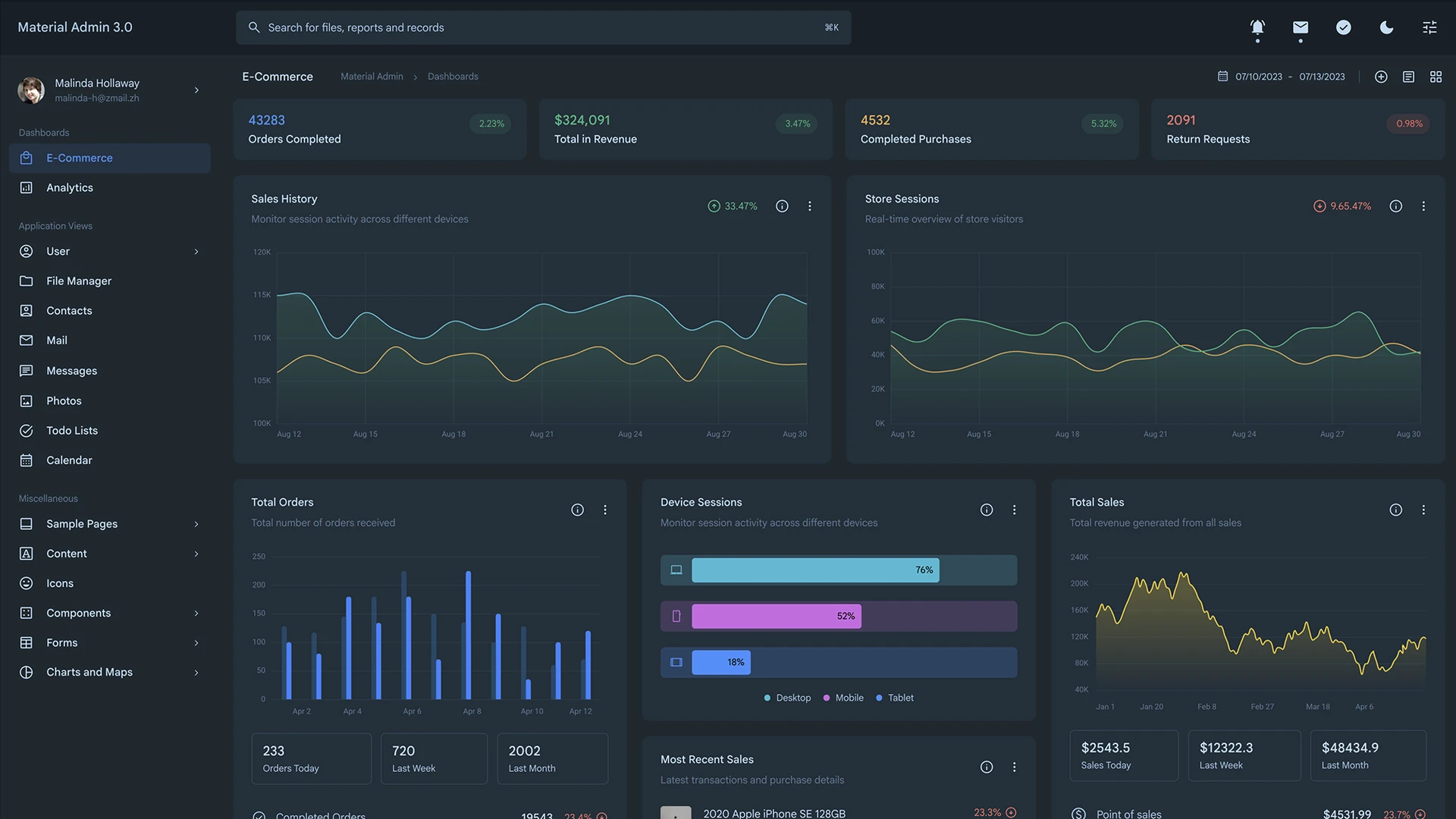Expand the Charts and Maps chevron
Screen dimensions: 1456x819
[x=196, y=673]
